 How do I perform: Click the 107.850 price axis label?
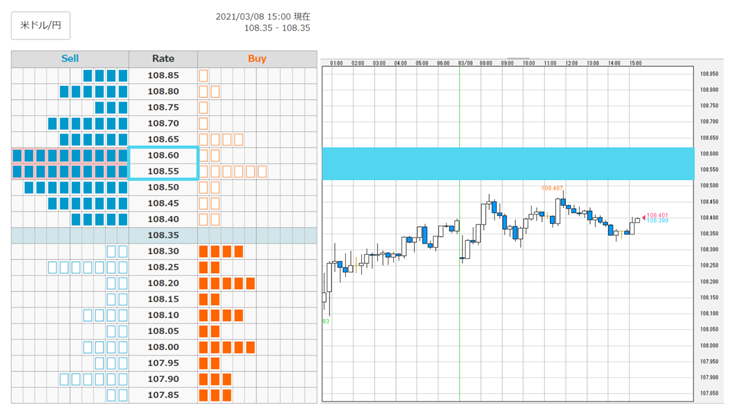(x=709, y=393)
